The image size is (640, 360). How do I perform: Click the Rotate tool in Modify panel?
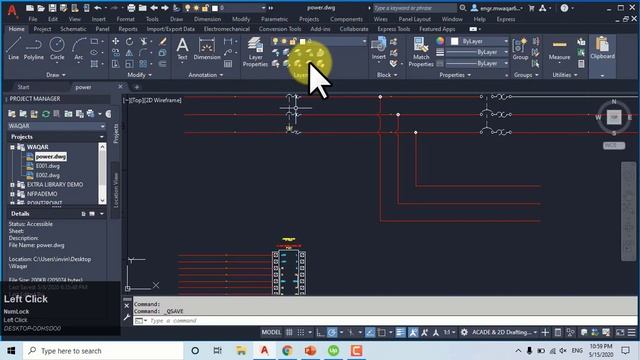click(129, 41)
